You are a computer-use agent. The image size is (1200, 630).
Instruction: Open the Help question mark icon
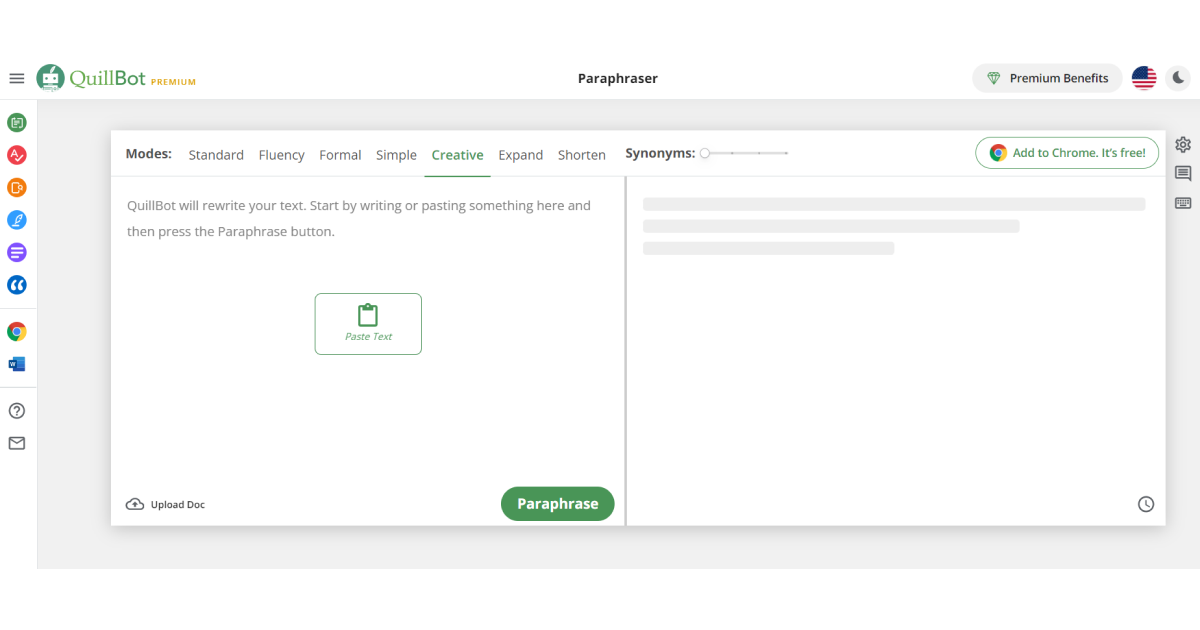[16, 410]
